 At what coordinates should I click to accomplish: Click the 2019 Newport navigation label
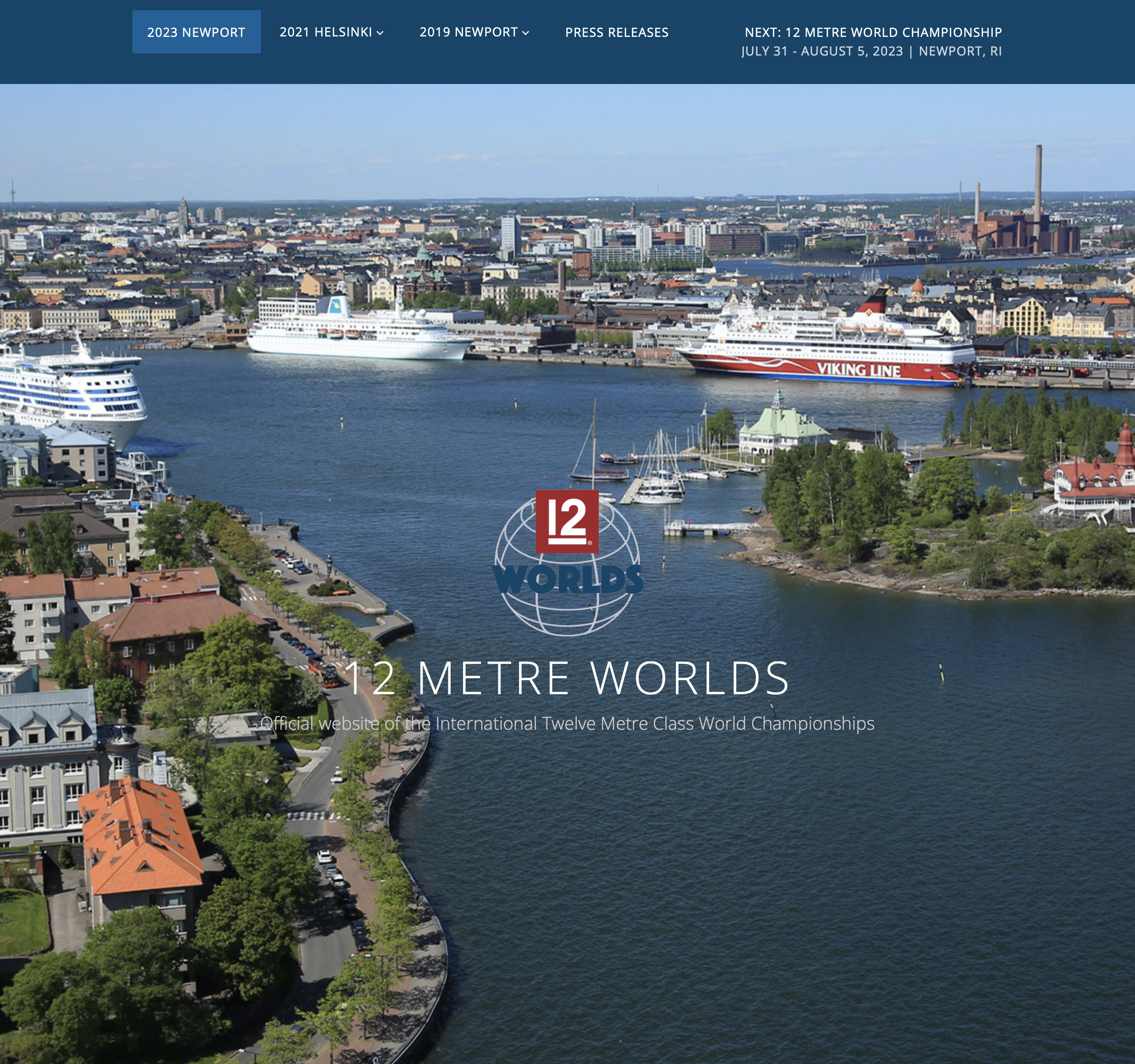point(468,32)
